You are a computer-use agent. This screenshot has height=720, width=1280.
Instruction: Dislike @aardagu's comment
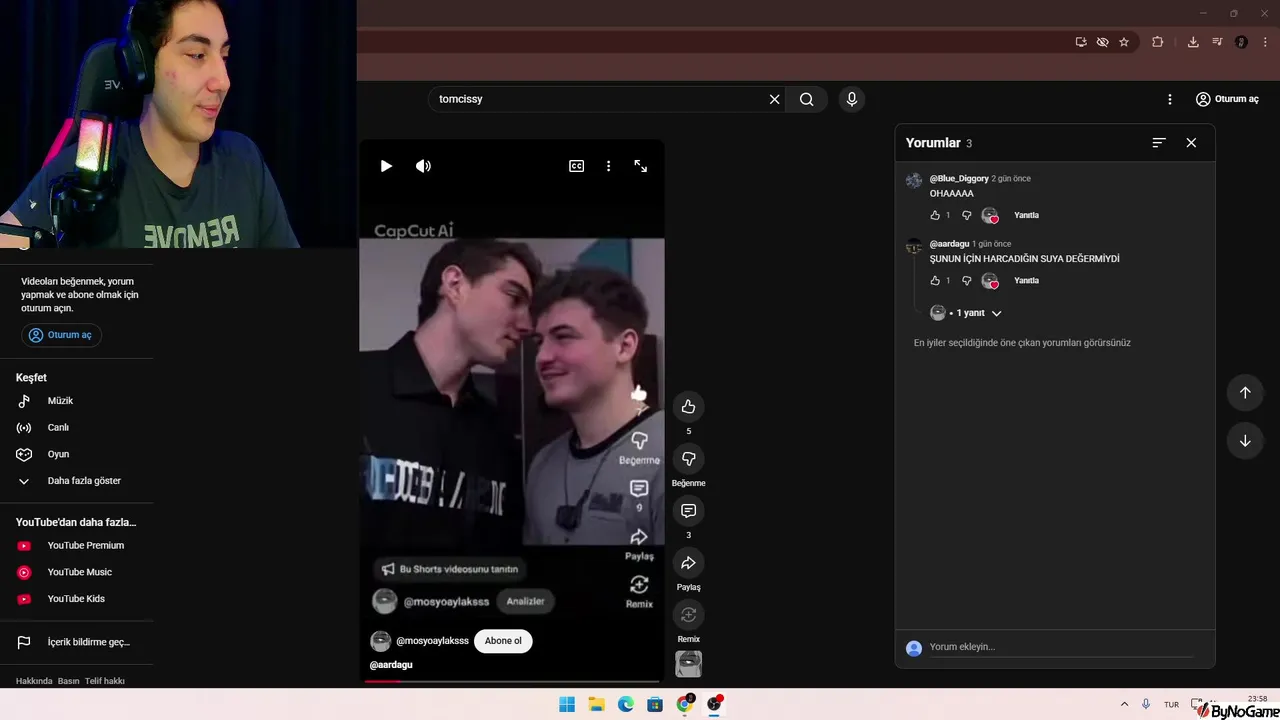pyautogui.click(x=966, y=281)
